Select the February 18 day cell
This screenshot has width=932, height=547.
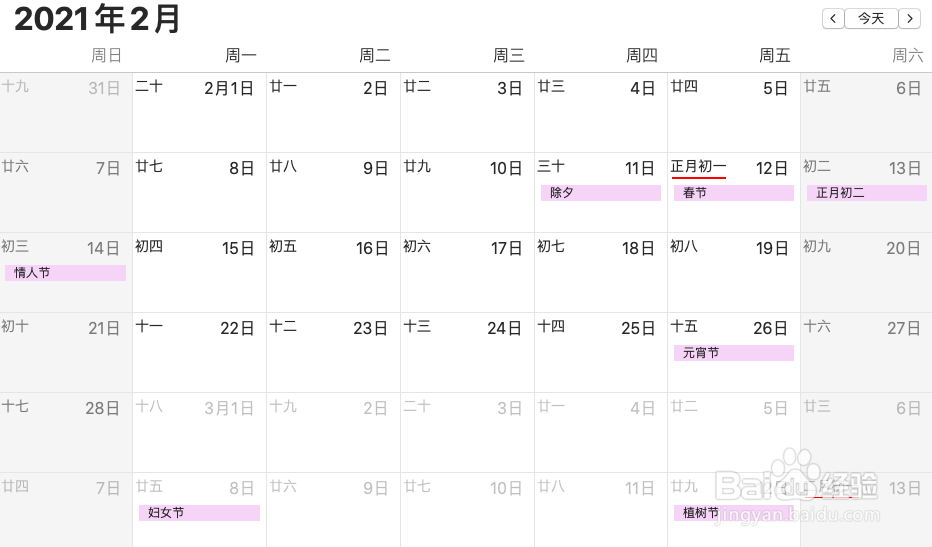pyautogui.click(x=600, y=273)
